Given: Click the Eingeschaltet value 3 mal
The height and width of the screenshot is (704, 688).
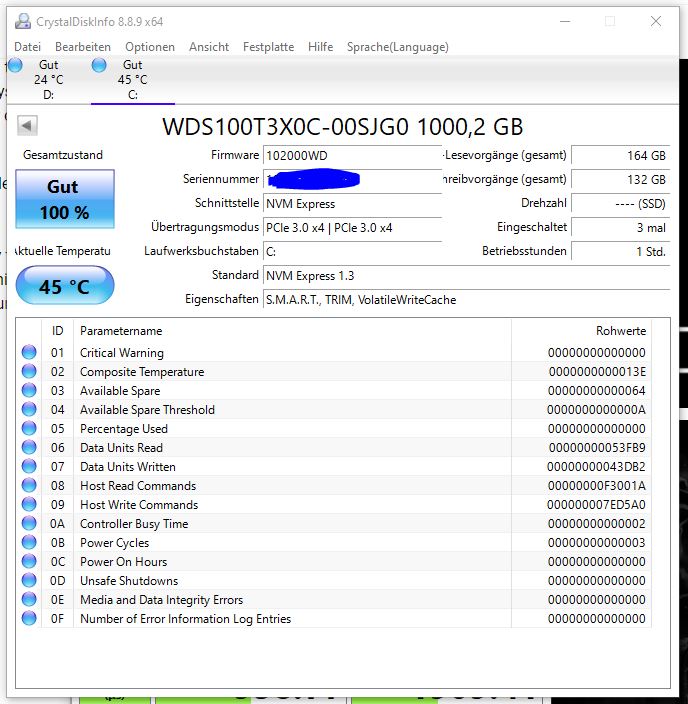Looking at the screenshot, I should coord(621,228).
